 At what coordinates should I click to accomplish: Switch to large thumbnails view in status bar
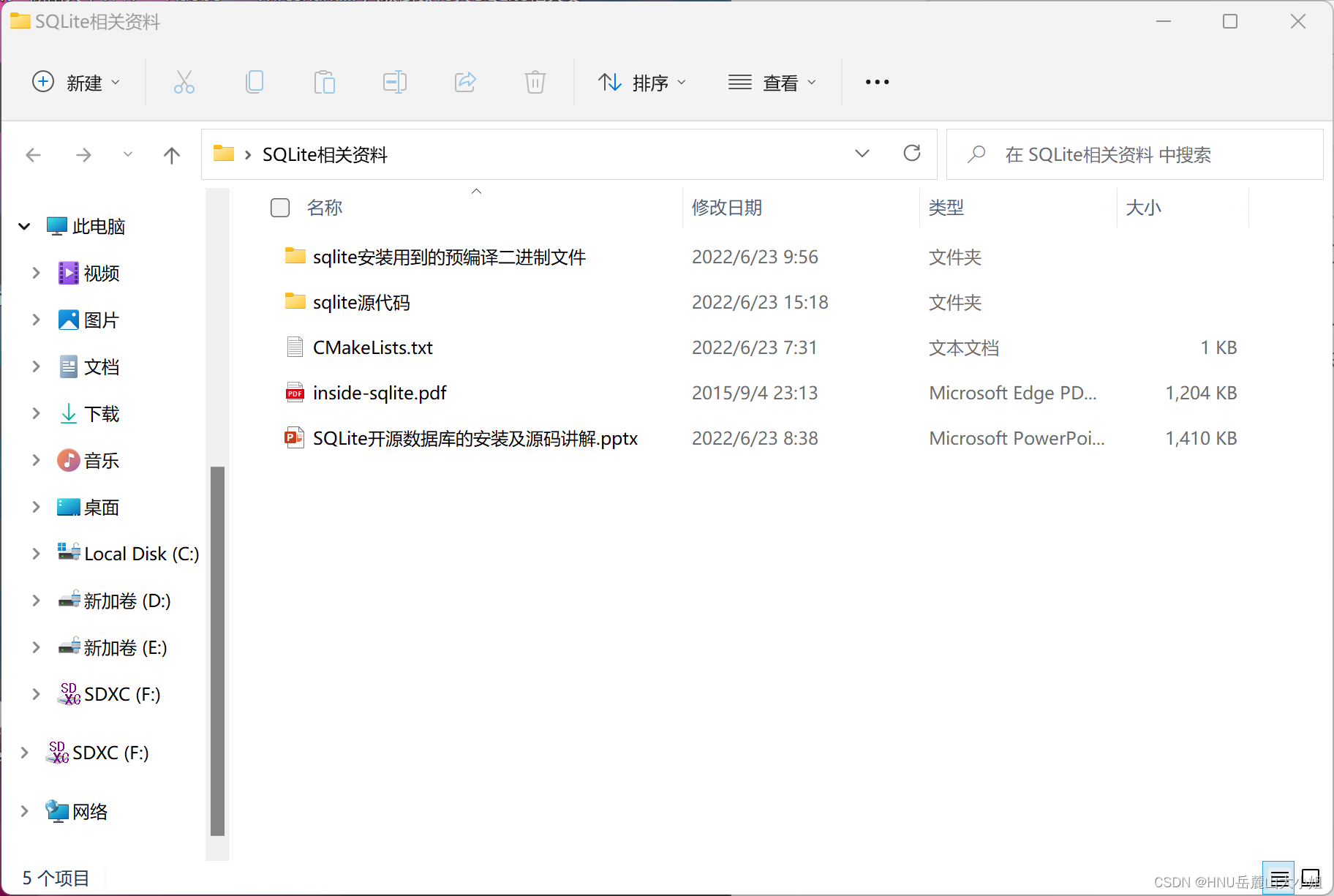1311,878
